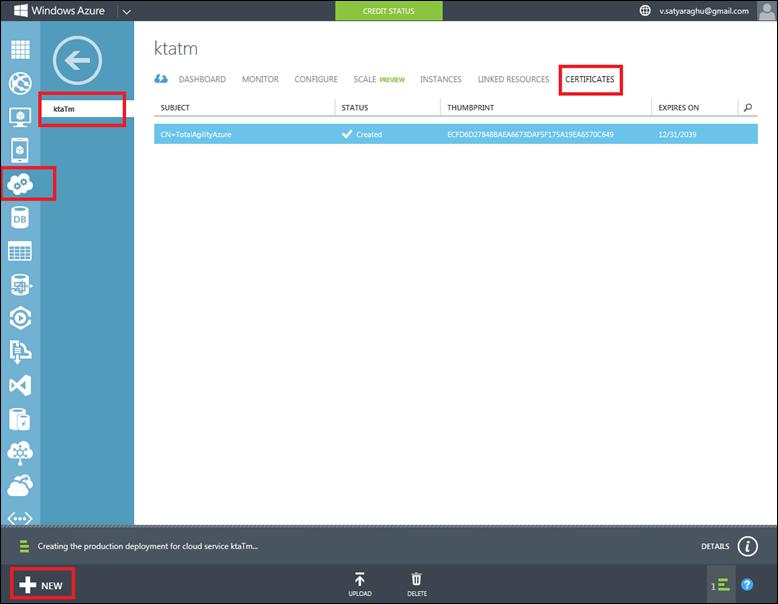Sort by the Status column header
Viewport: 778px width, 604px height.
point(355,108)
